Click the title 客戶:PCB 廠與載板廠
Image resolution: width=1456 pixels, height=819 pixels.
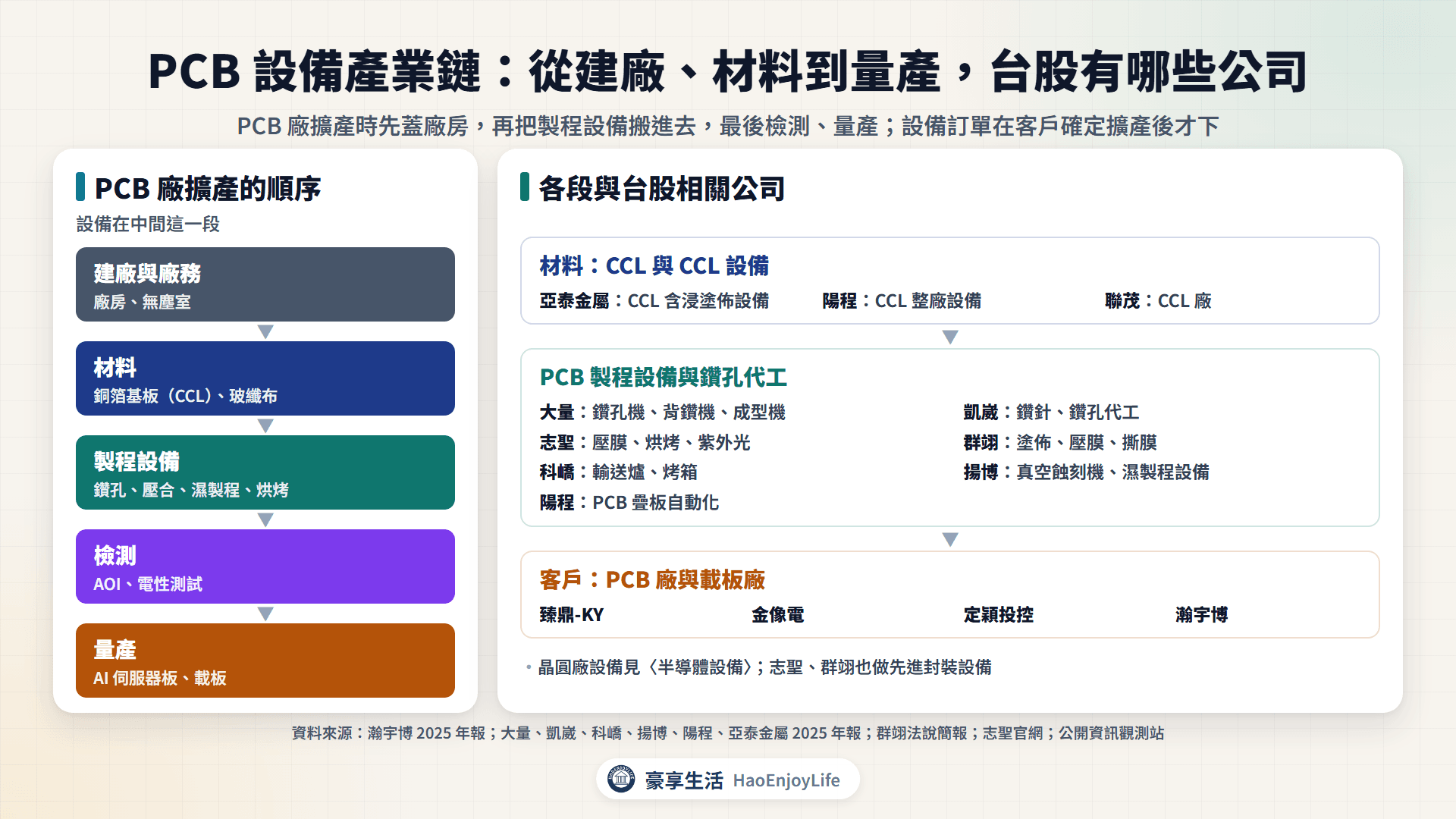click(652, 580)
